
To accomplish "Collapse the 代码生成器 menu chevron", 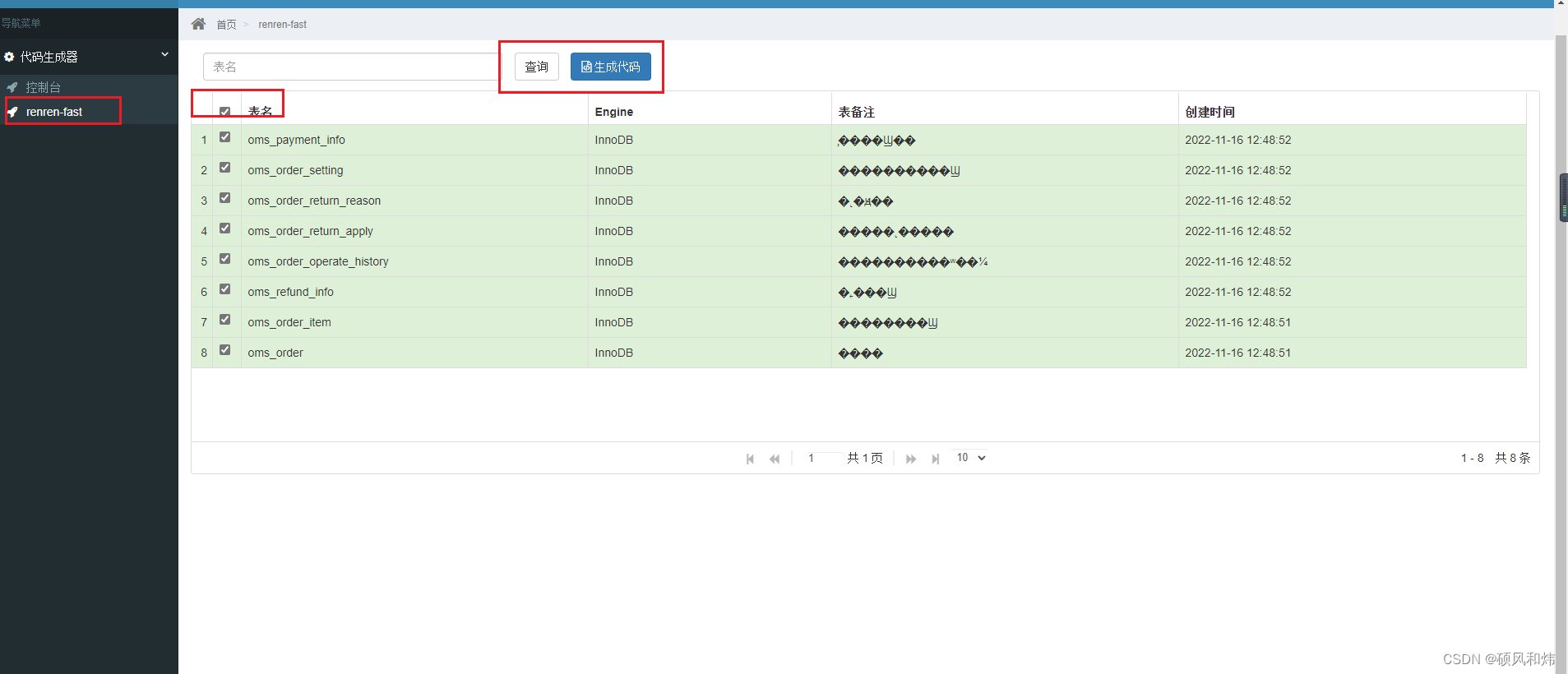I will click(164, 55).
